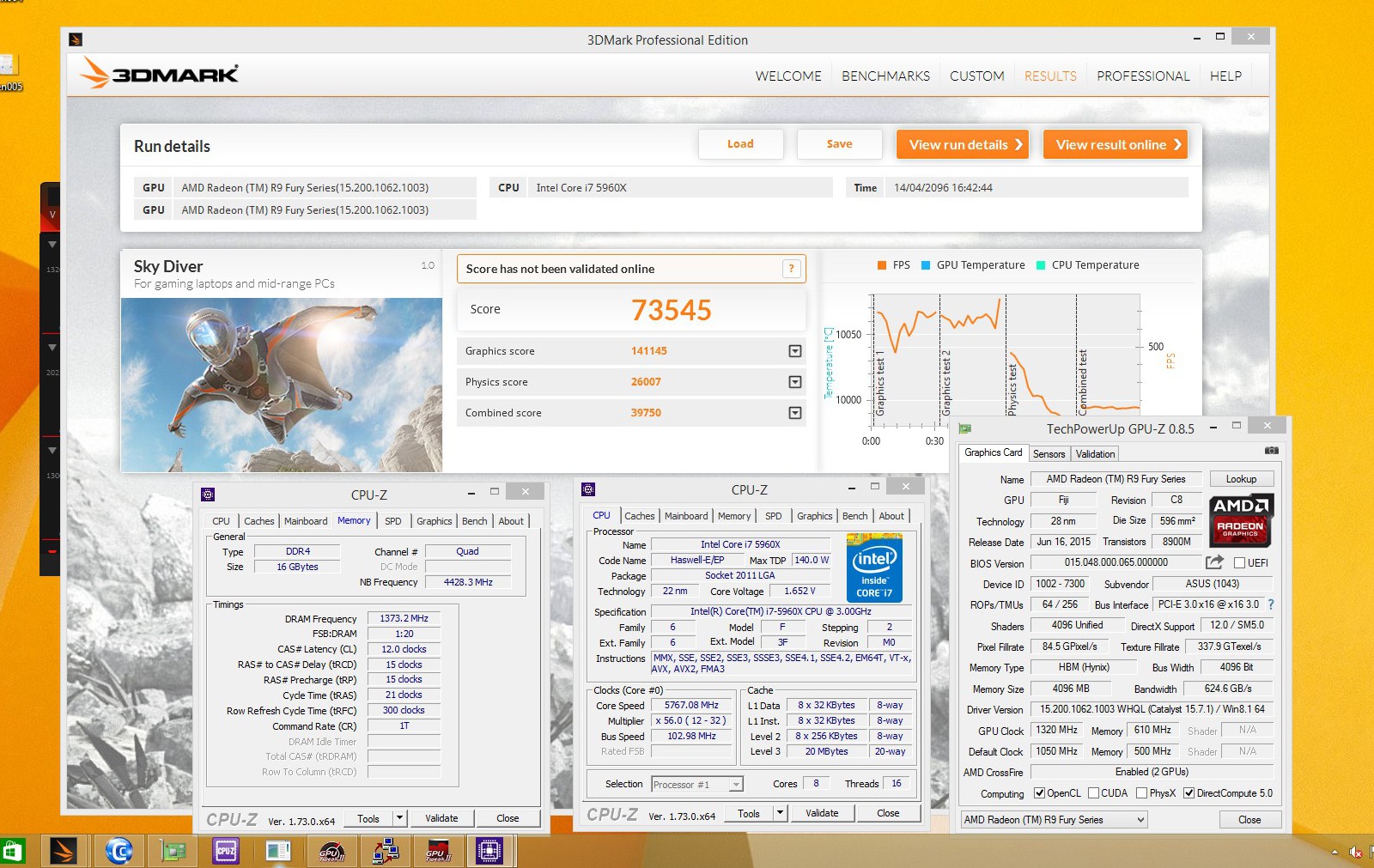The height and width of the screenshot is (868, 1374).
Task: Open the window document taskbar icon
Action: click(278, 852)
